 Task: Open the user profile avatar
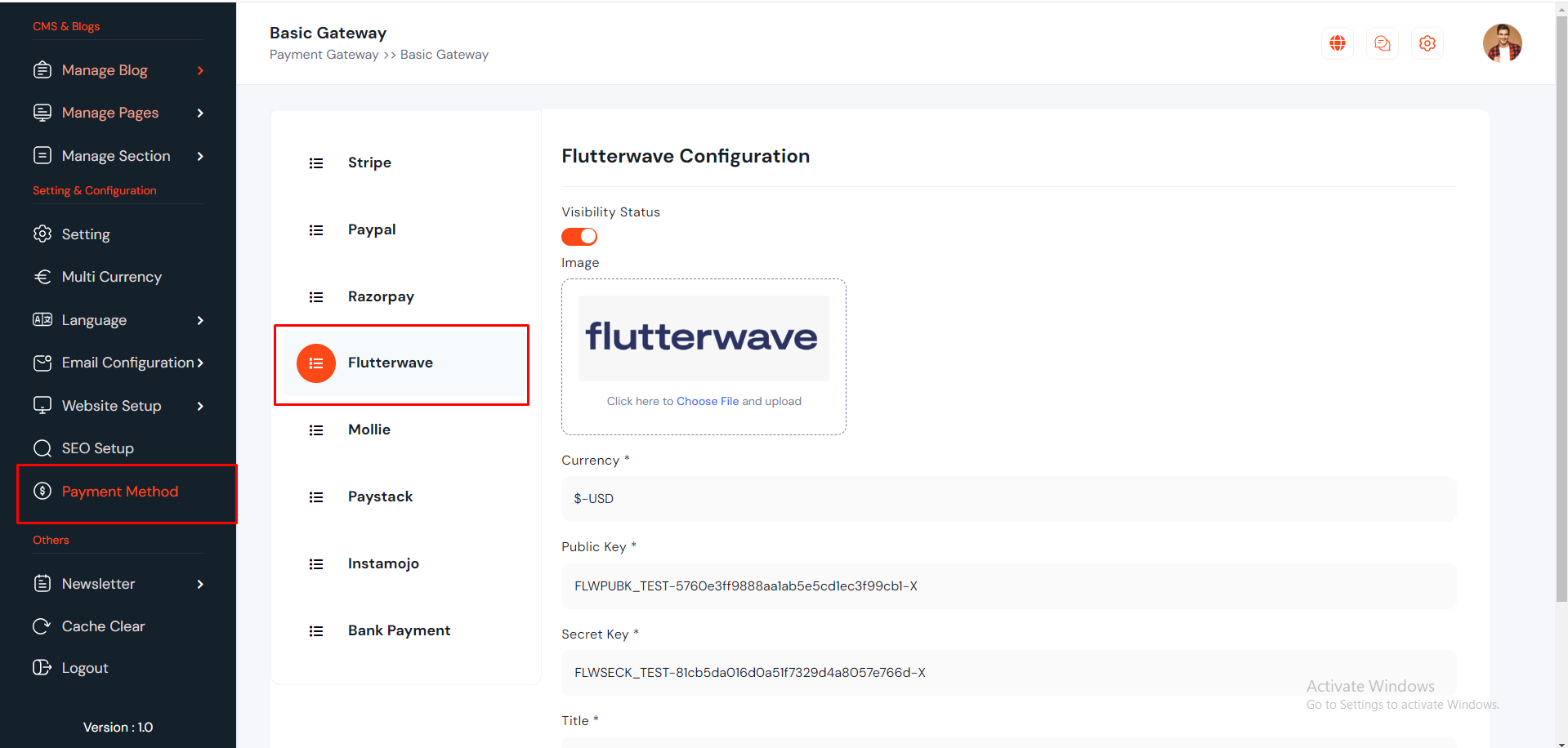coord(1502,43)
